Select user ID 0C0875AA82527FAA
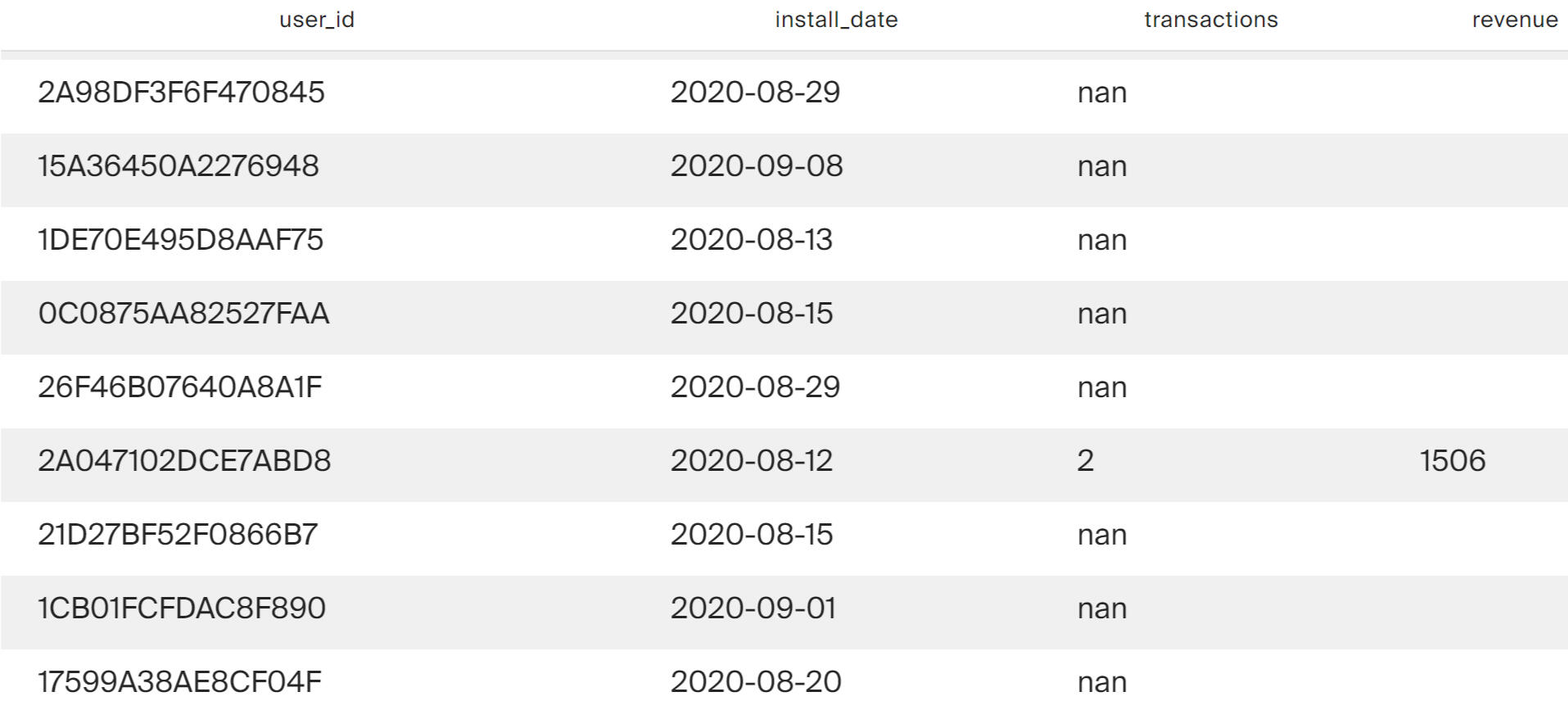 183,314
